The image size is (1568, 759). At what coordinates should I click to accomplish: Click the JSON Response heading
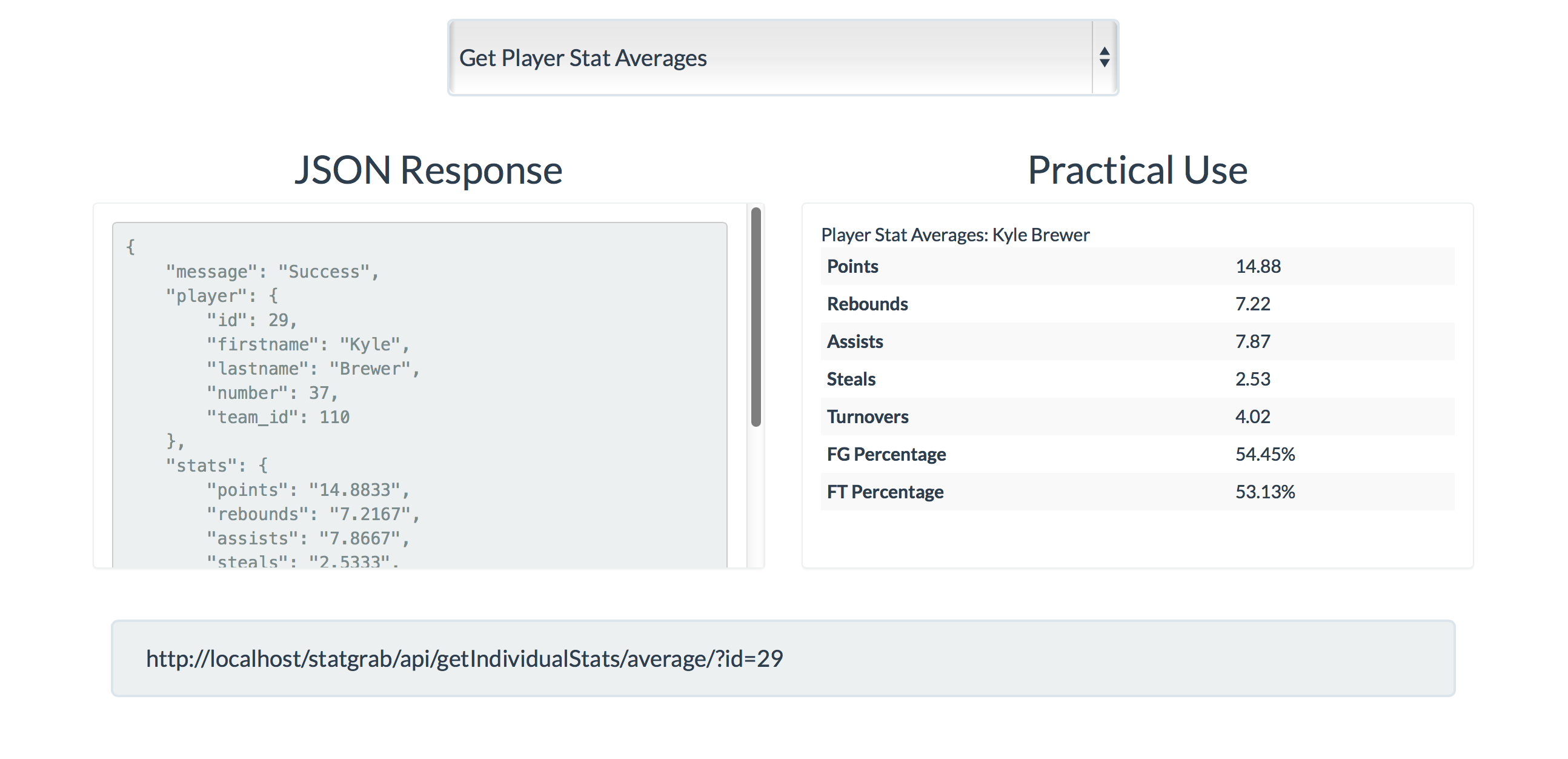click(428, 170)
